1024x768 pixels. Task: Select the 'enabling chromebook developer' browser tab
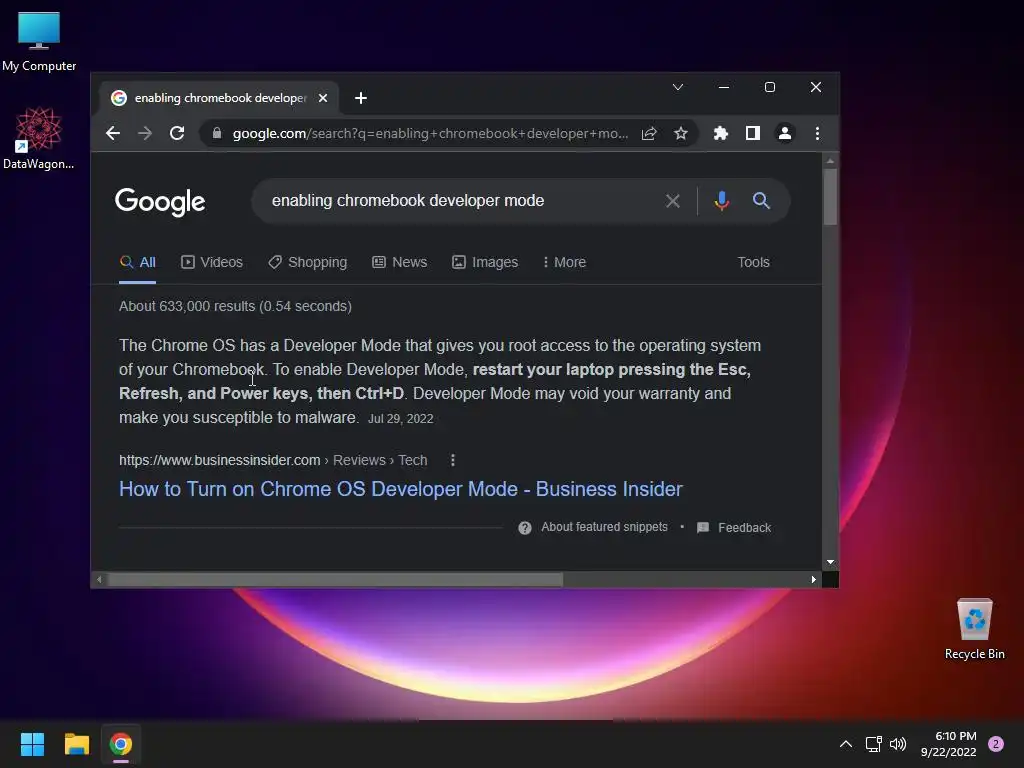(219, 98)
